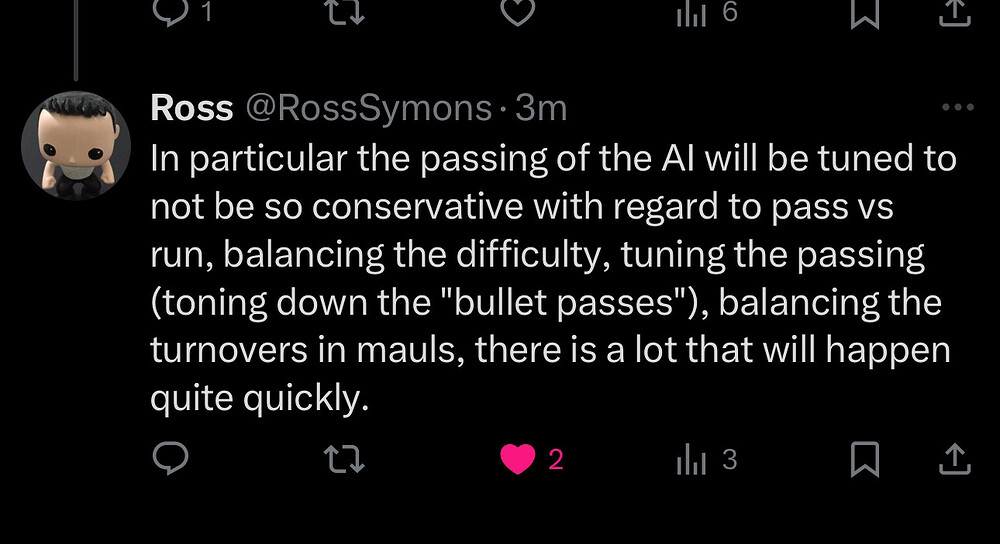Reply to Ross's tweet about AI passing

(170, 459)
